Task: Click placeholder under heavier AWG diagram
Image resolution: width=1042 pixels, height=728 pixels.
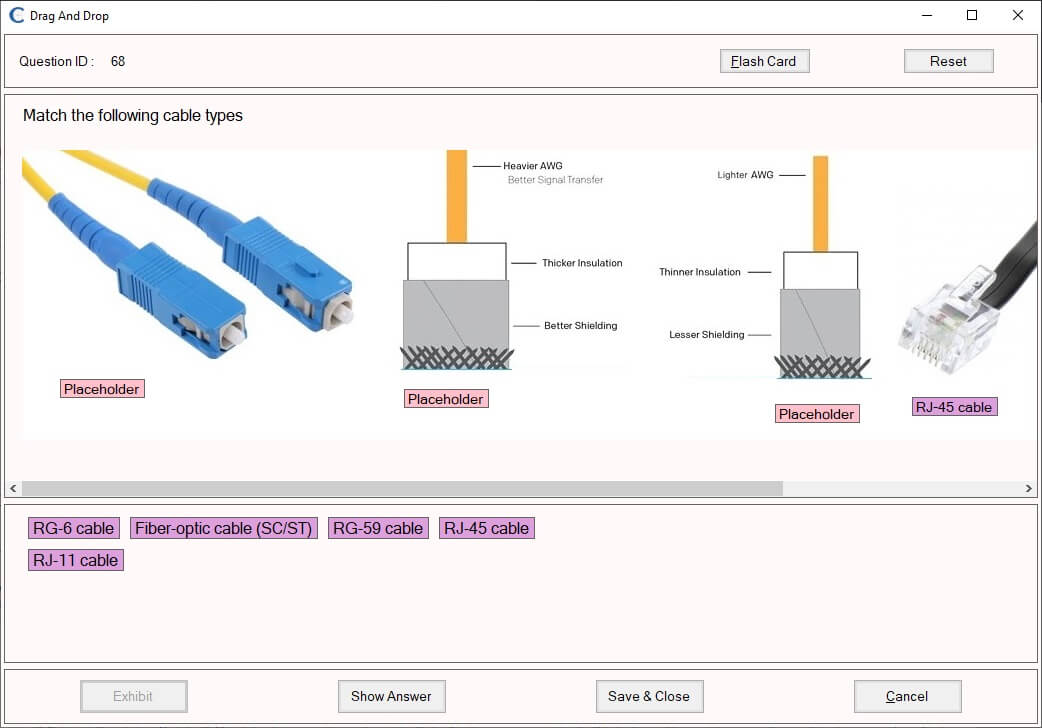Action: pos(446,399)
